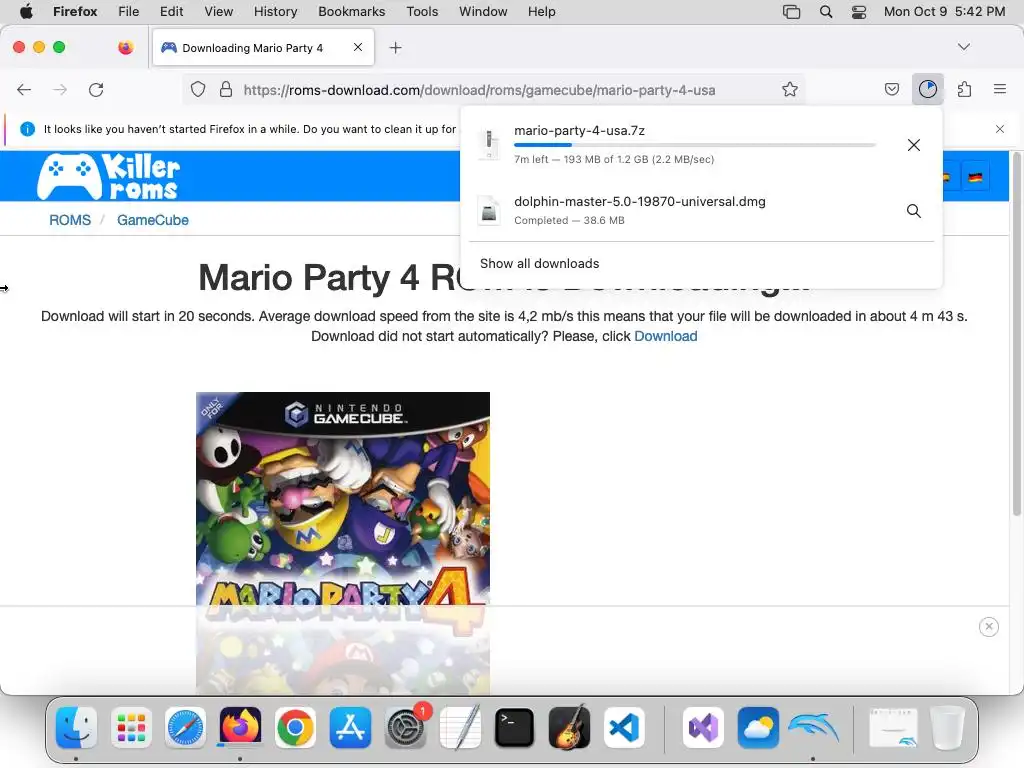The width and height of the screenshot is (1024, 768).
Task: Launch Safari from the dock
Action: pyautogui.click(x=185, y=727)
